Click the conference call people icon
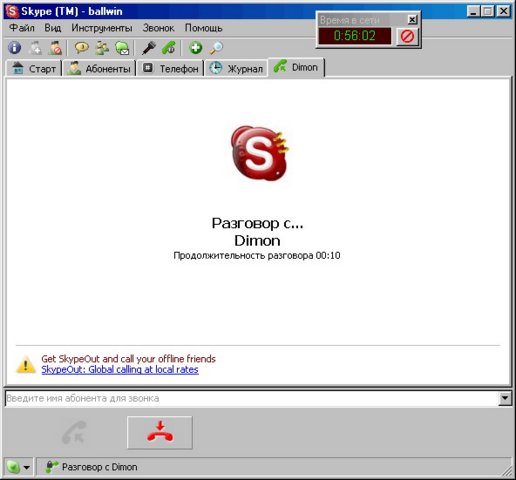516x480 pixels. 102,48
